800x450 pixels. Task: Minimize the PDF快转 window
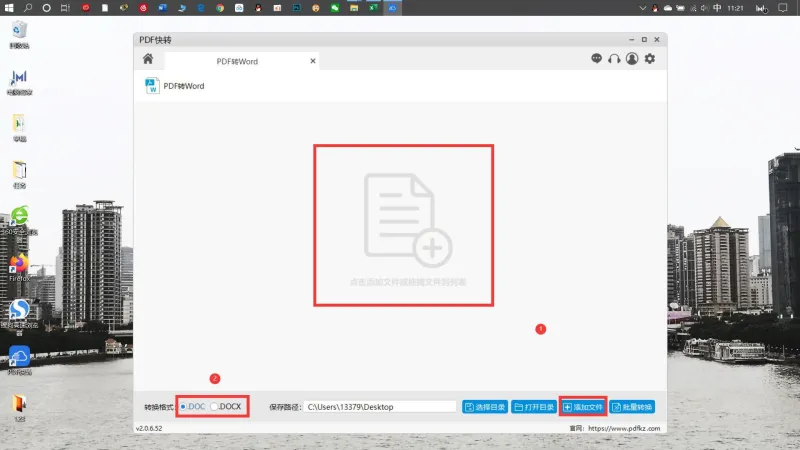point(632,39)
